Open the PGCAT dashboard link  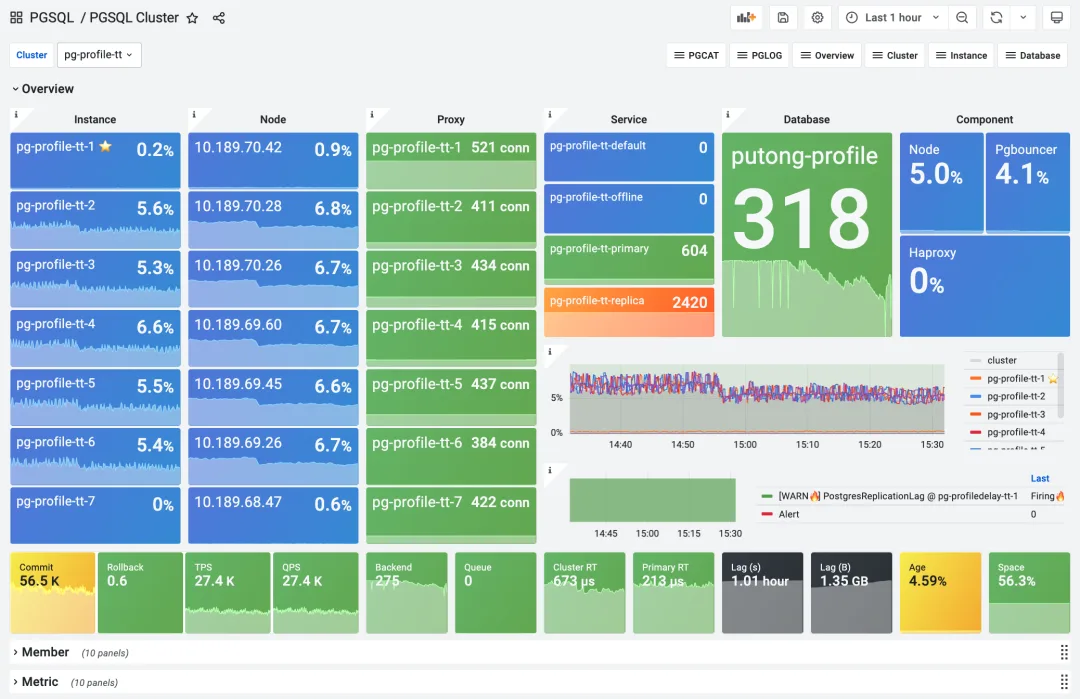point(696,55)
